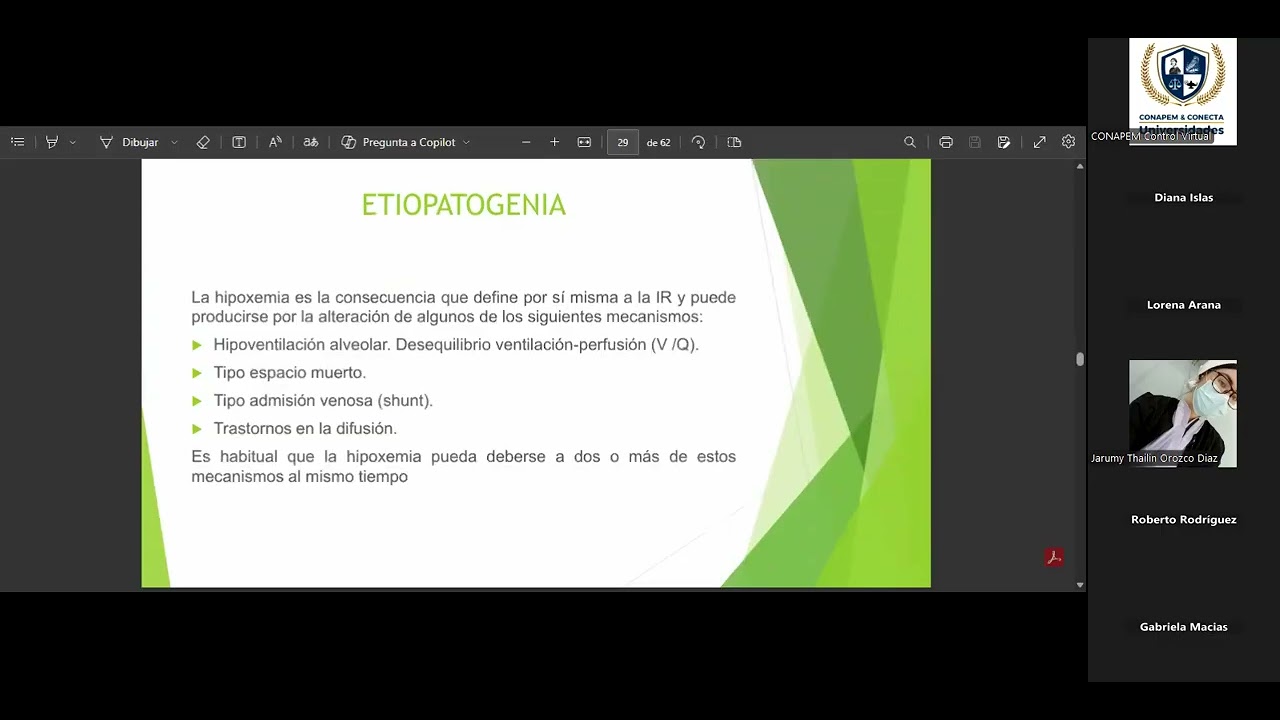Expand the Dibujar options dropdown
This screenshot has height=720, width=1280.
pos(174,142)
